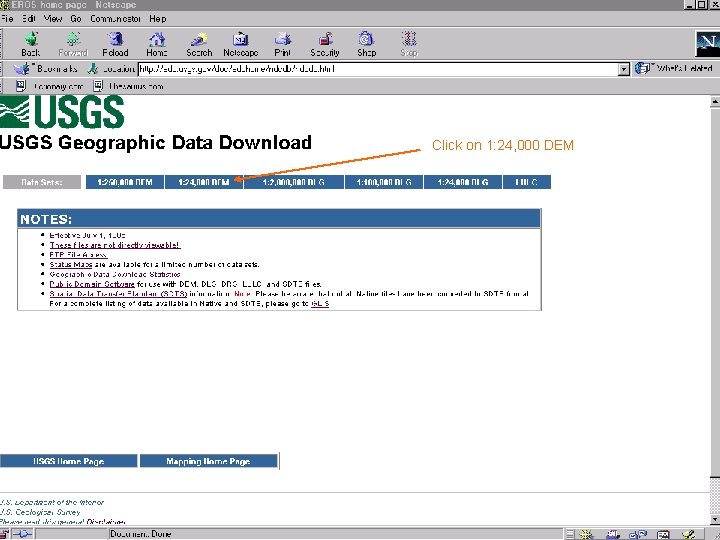Click the Back toolbar icon
720x540 pixels.
[31, 39]
